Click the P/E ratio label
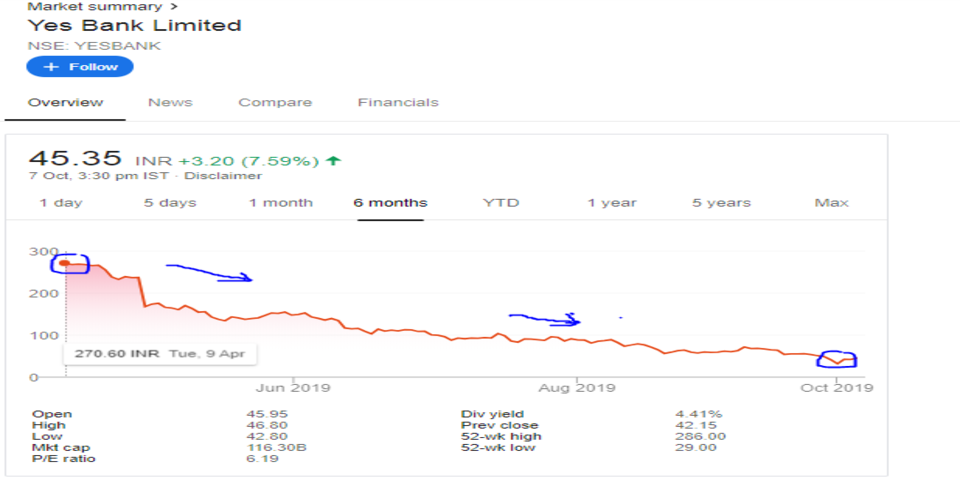This screenshot has width=960, height=480. (63, 459)
